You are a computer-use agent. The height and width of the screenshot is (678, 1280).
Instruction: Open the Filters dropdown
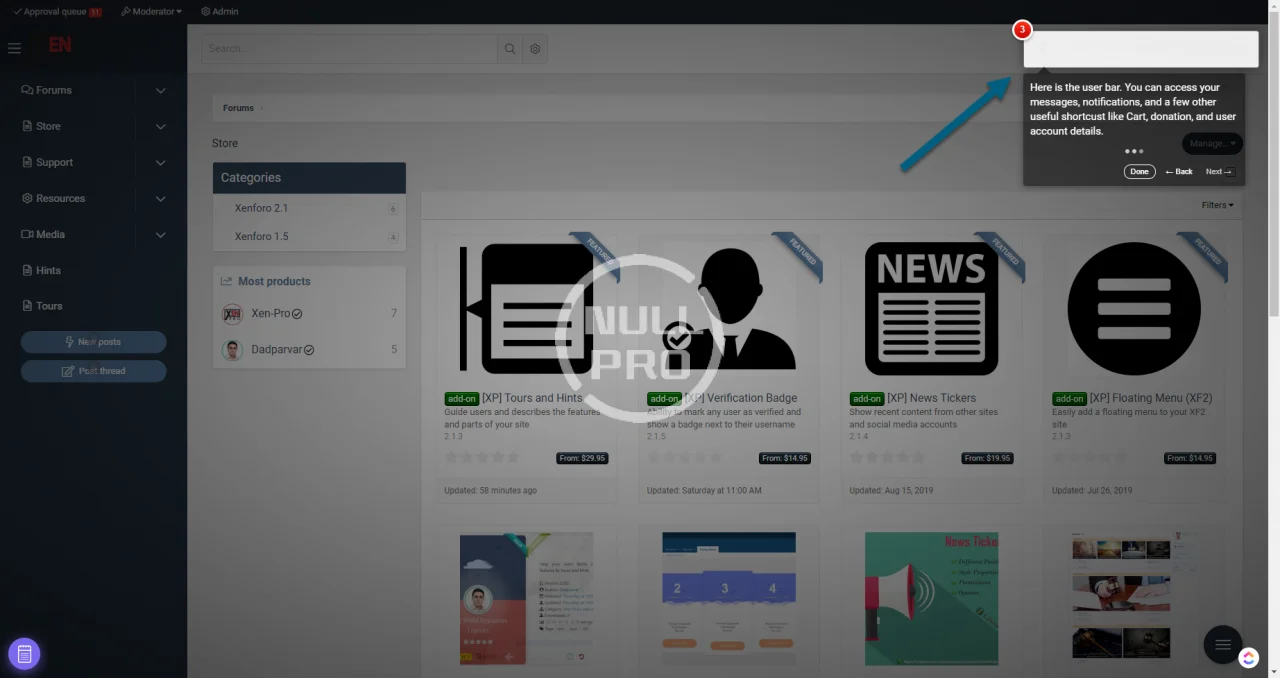tap(1217, 205)
